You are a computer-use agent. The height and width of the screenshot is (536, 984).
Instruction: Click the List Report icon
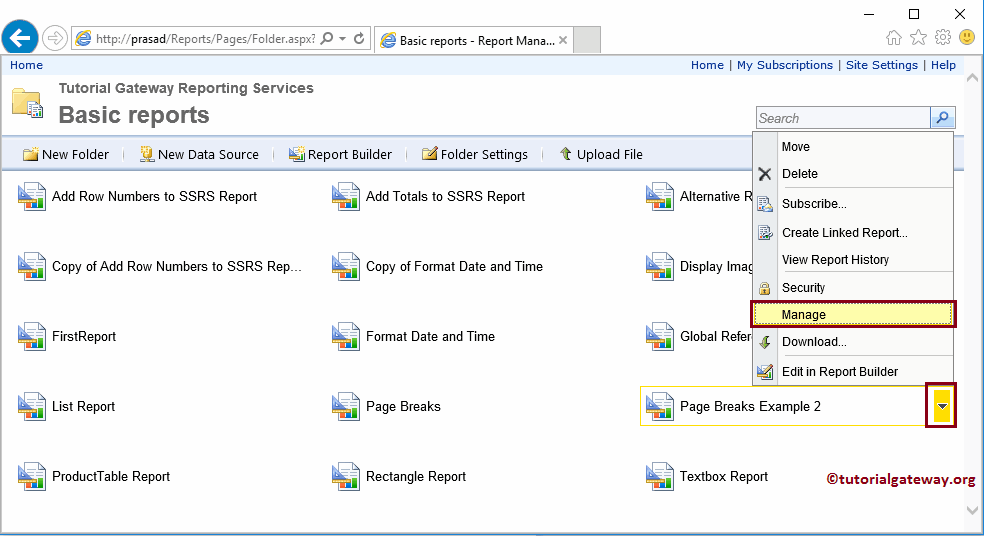coord(32,407)
